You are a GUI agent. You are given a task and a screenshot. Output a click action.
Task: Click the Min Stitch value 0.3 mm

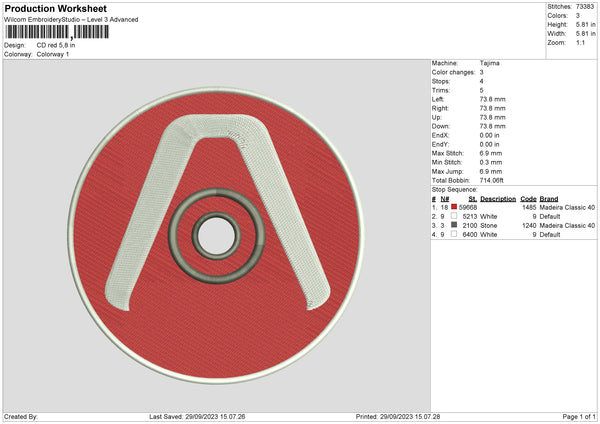click(x=491, y=163)
